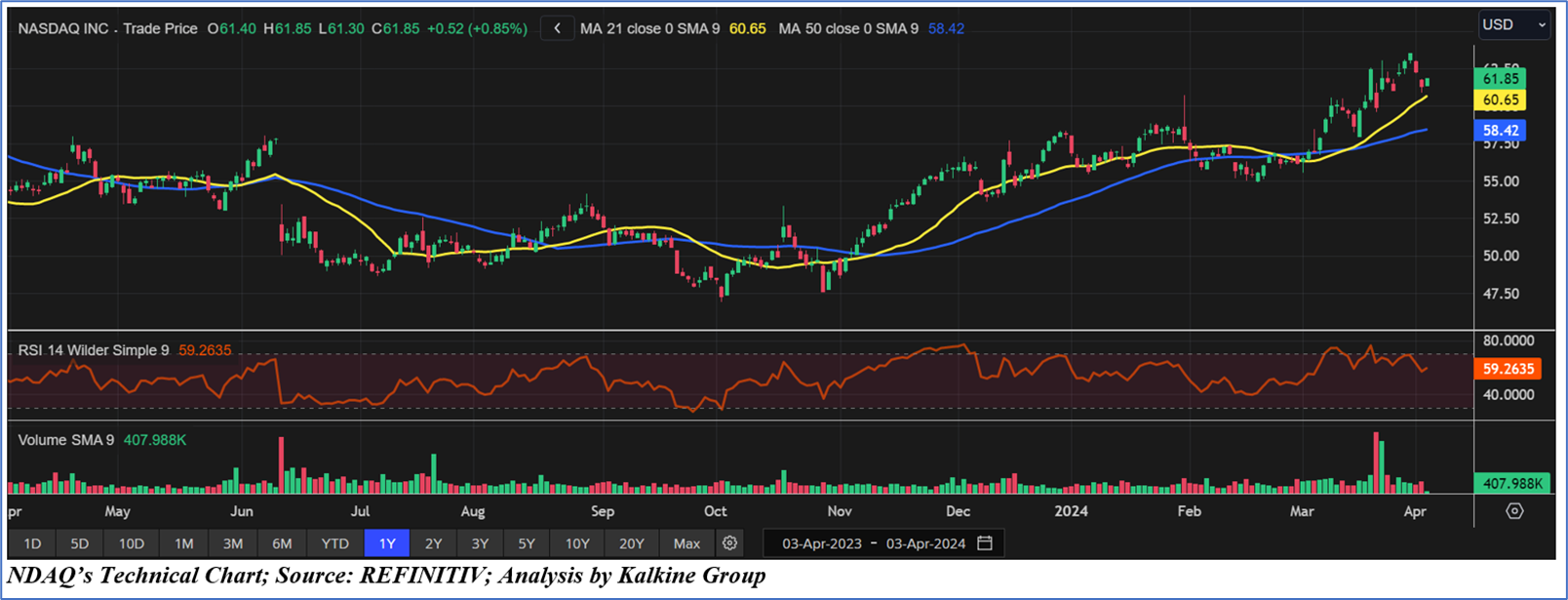Select the 5D time range
This screenshot has width=1568, height=600.
80,543
